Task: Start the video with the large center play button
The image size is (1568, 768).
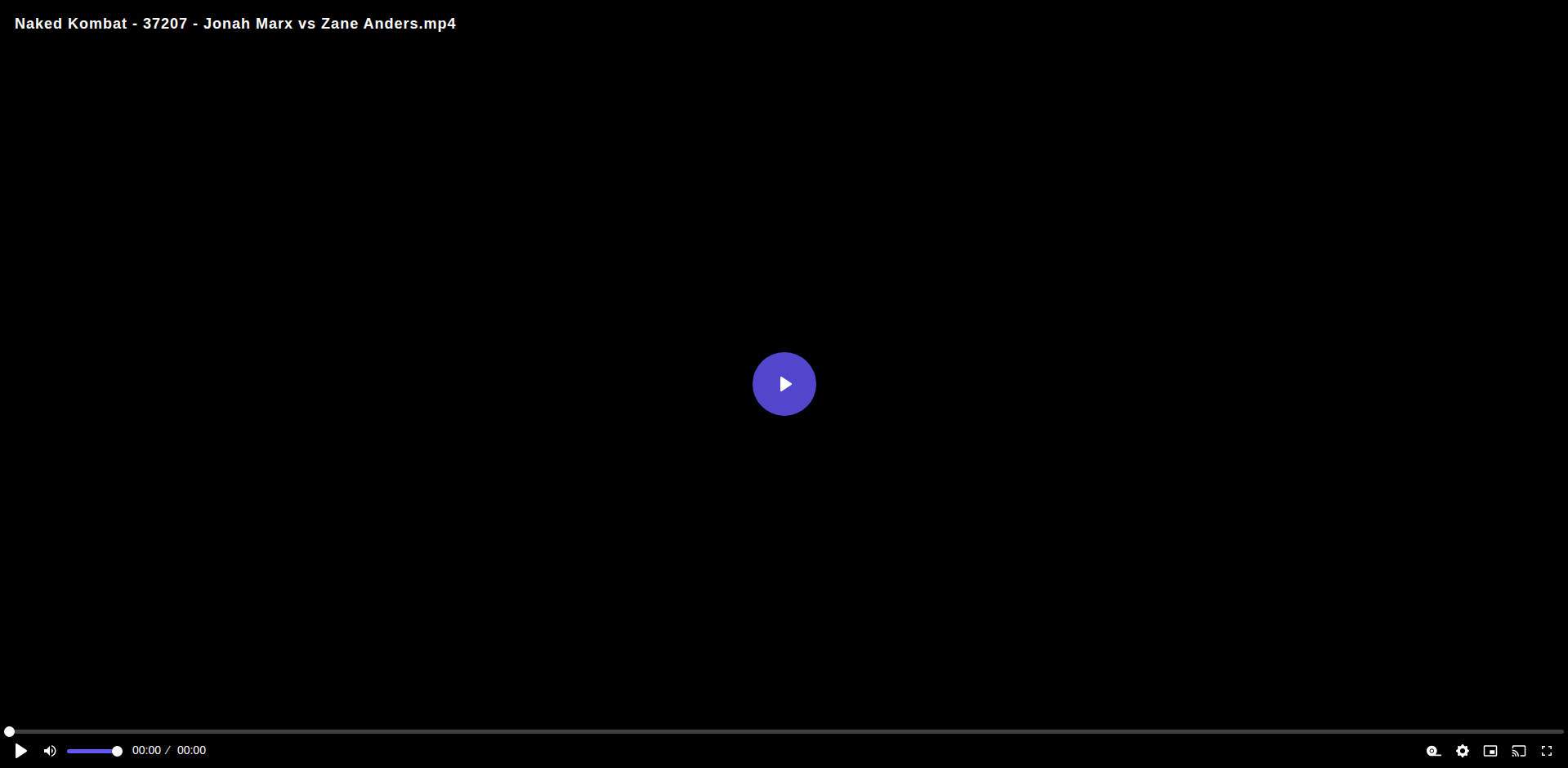Action: [784, 384]
